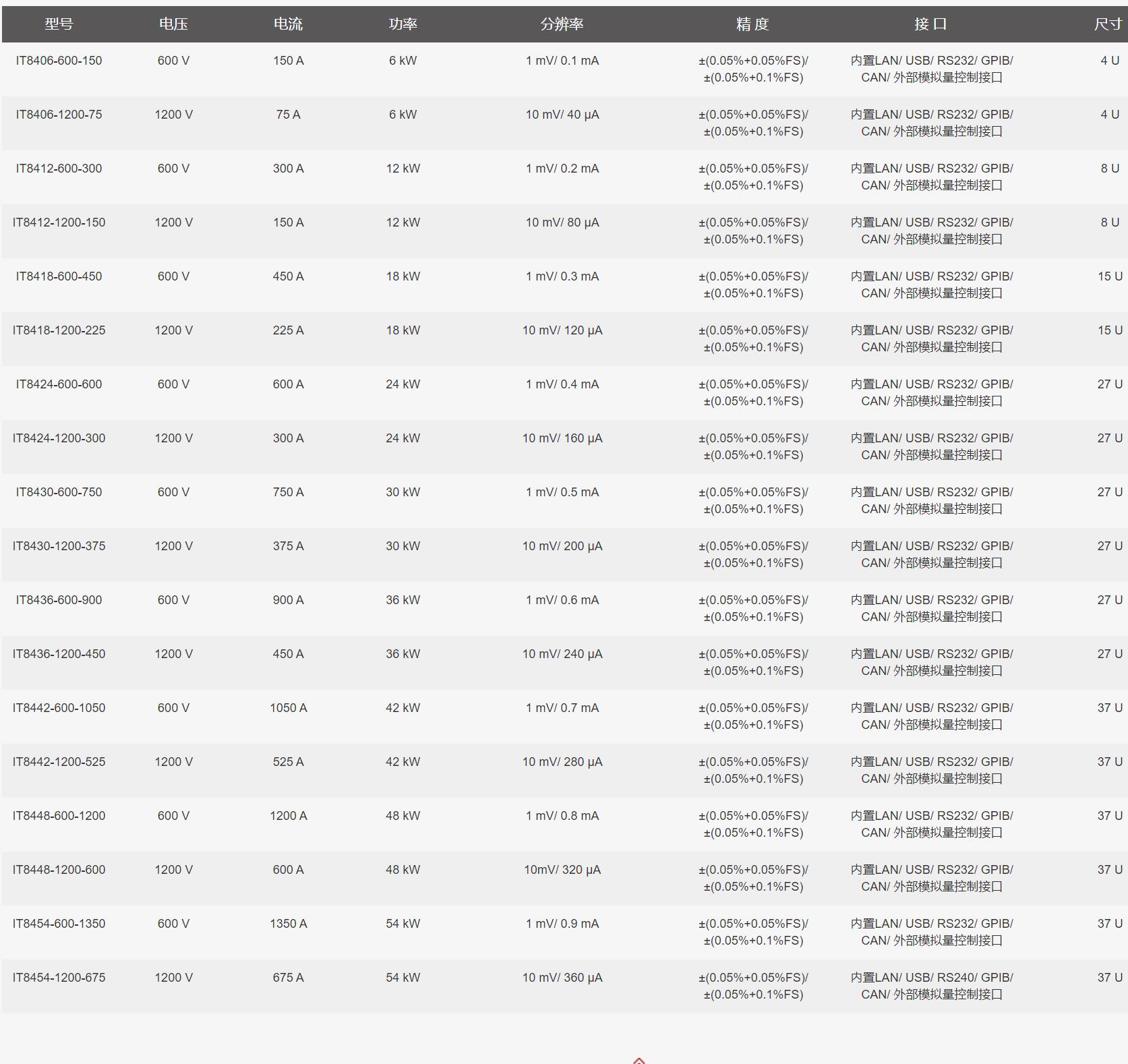Click the red upward arrow icon at page bottom

click(639, 1061)
